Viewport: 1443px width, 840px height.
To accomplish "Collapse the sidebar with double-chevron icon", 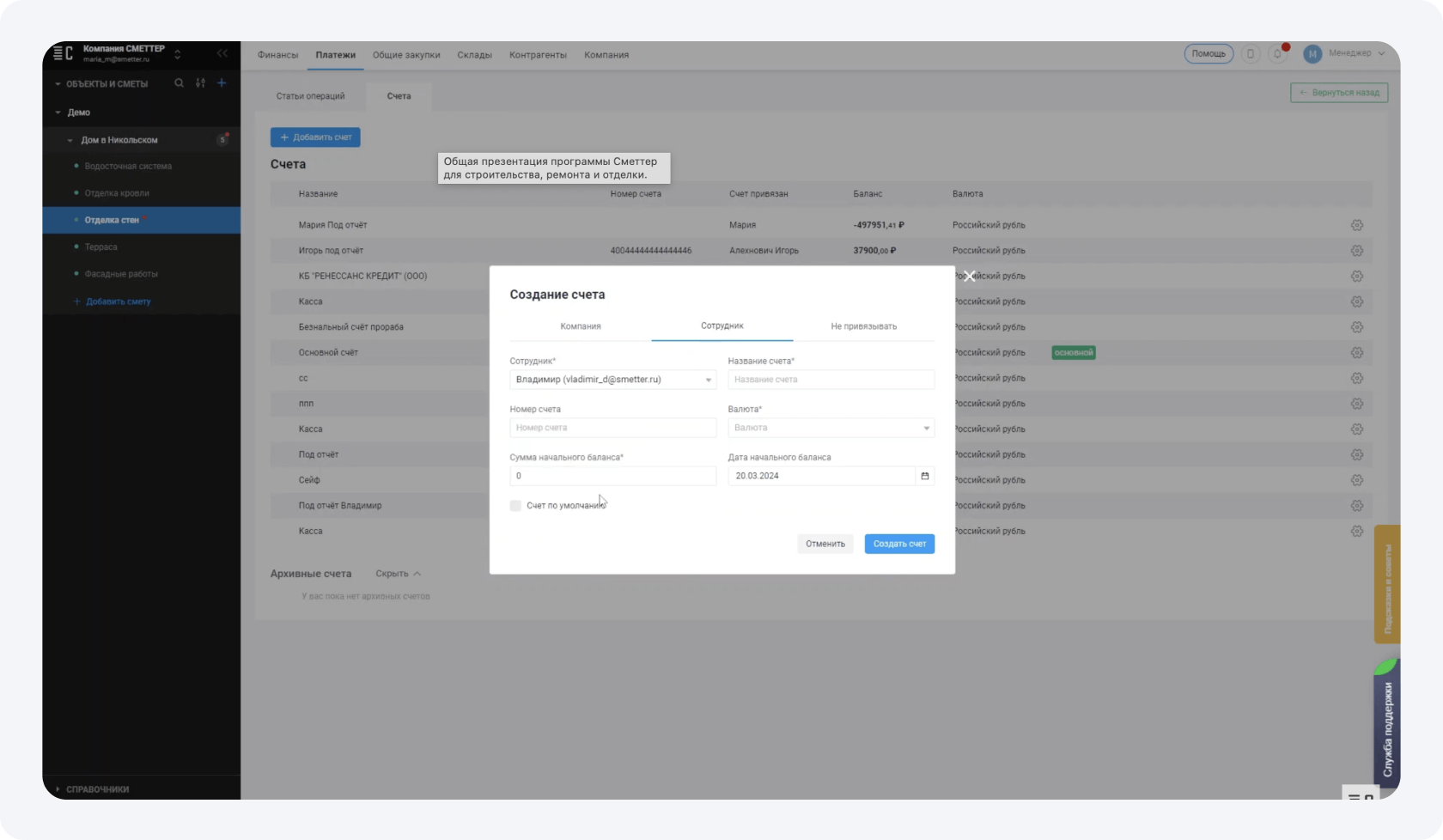I will pos(222,53).
